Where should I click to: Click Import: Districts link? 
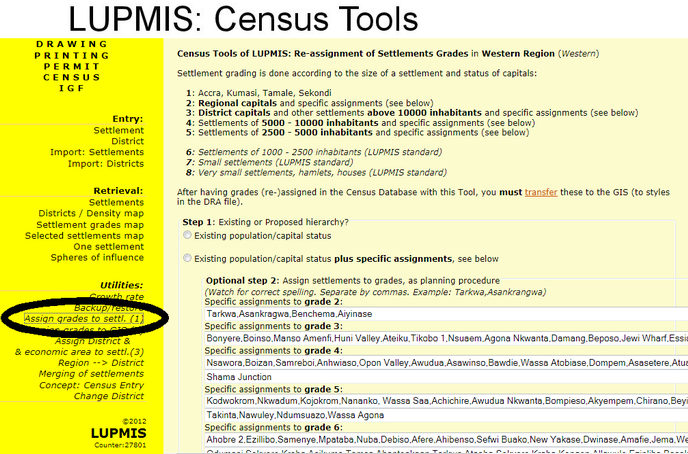coord(106,164)
